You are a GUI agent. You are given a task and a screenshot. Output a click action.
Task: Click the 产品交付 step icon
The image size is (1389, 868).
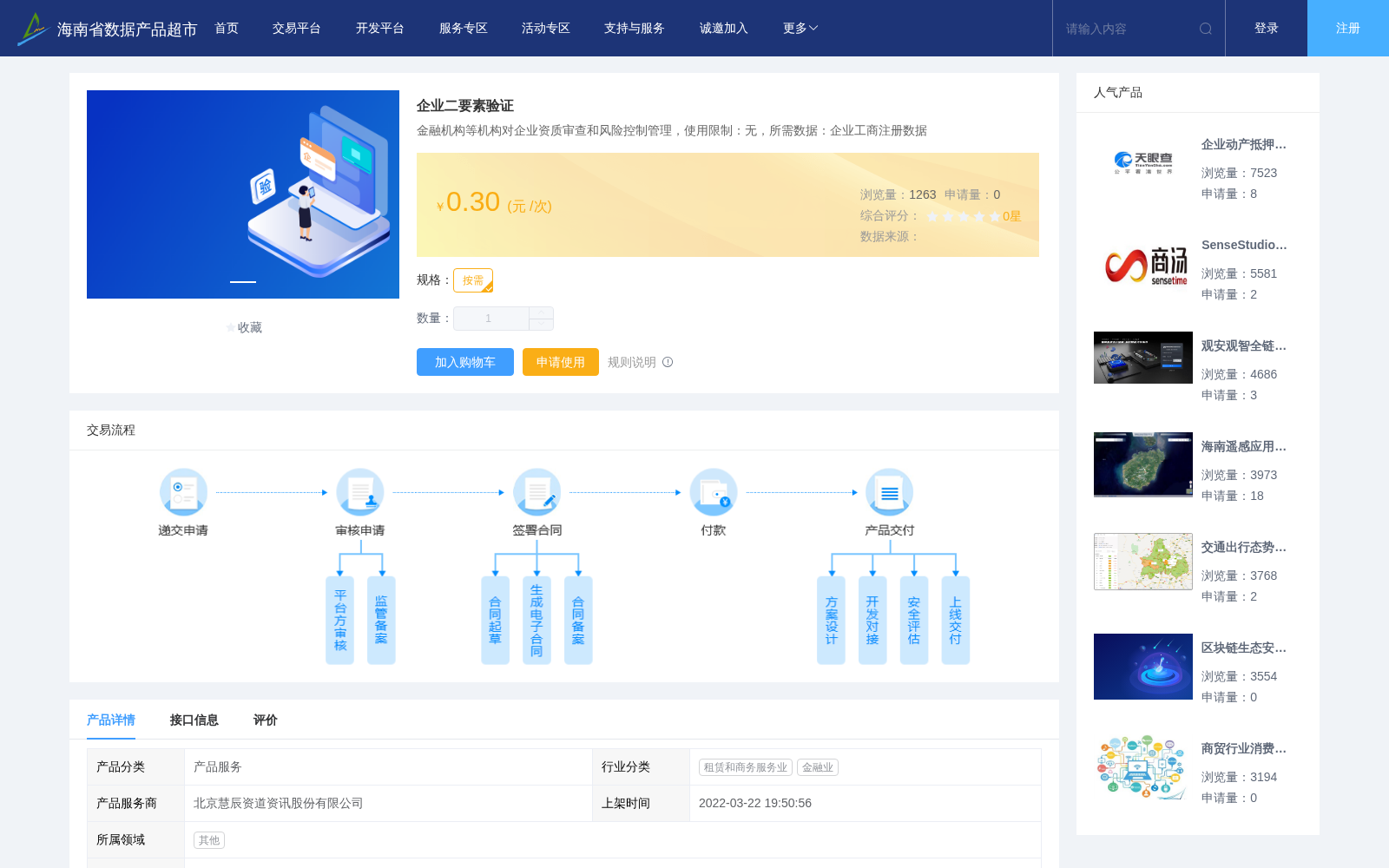(x=890, y=492)
